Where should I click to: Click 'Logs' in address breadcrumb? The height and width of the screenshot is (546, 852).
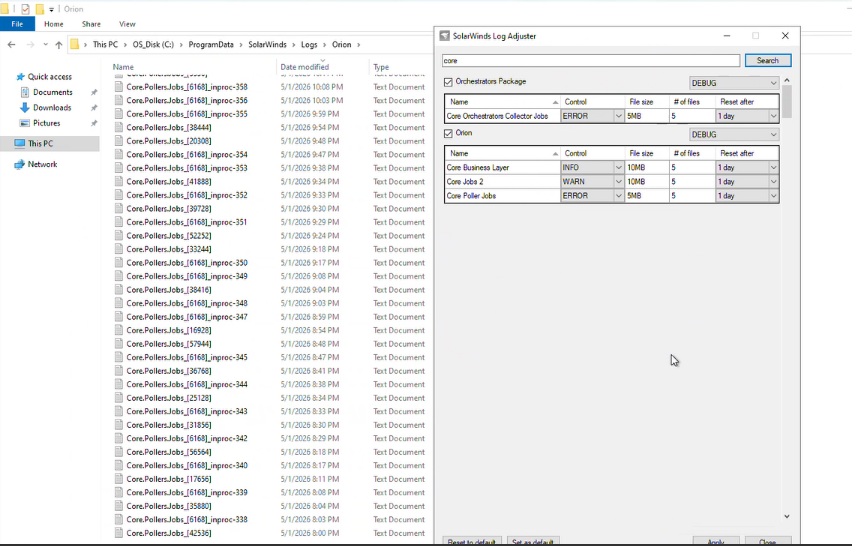[x=309, y=45]
